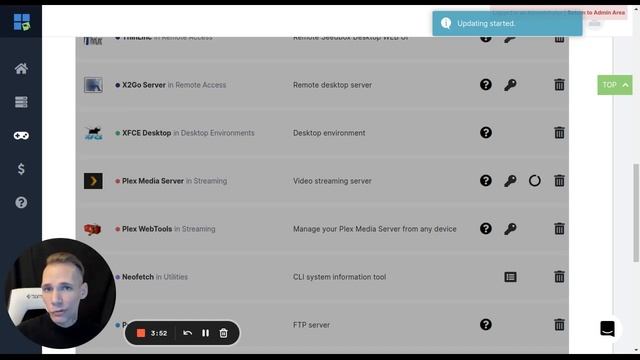The width and height of the screenshot is (640, 360).
Task: Open help for X2Go Server
Action: pyautogui.click(x=486, y=84)
